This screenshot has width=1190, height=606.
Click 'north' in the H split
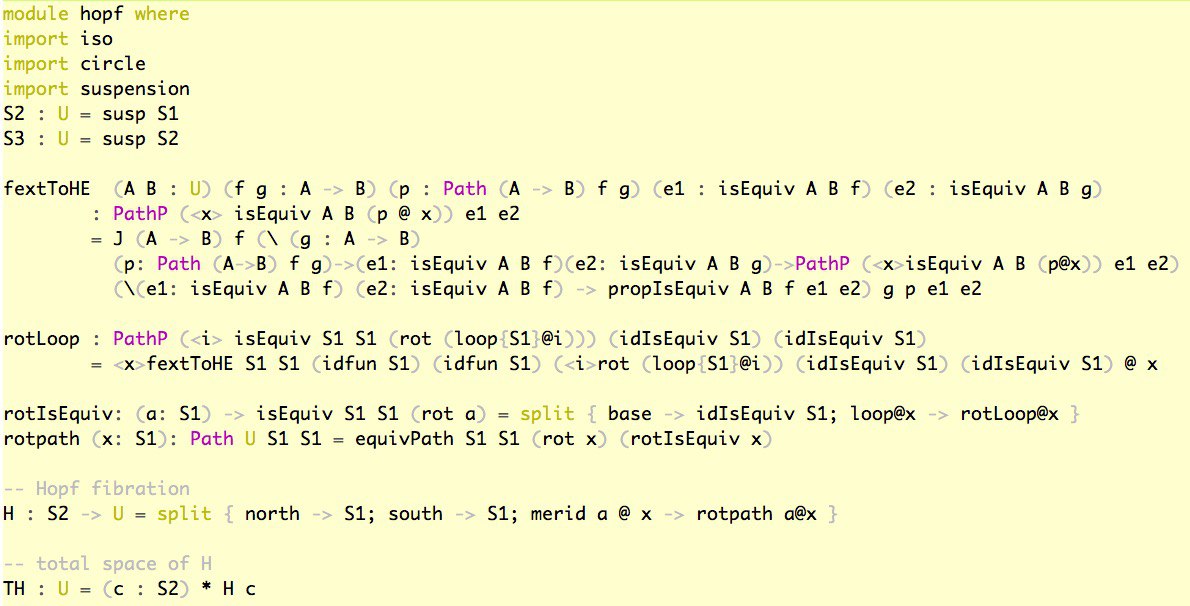[272, 514]
